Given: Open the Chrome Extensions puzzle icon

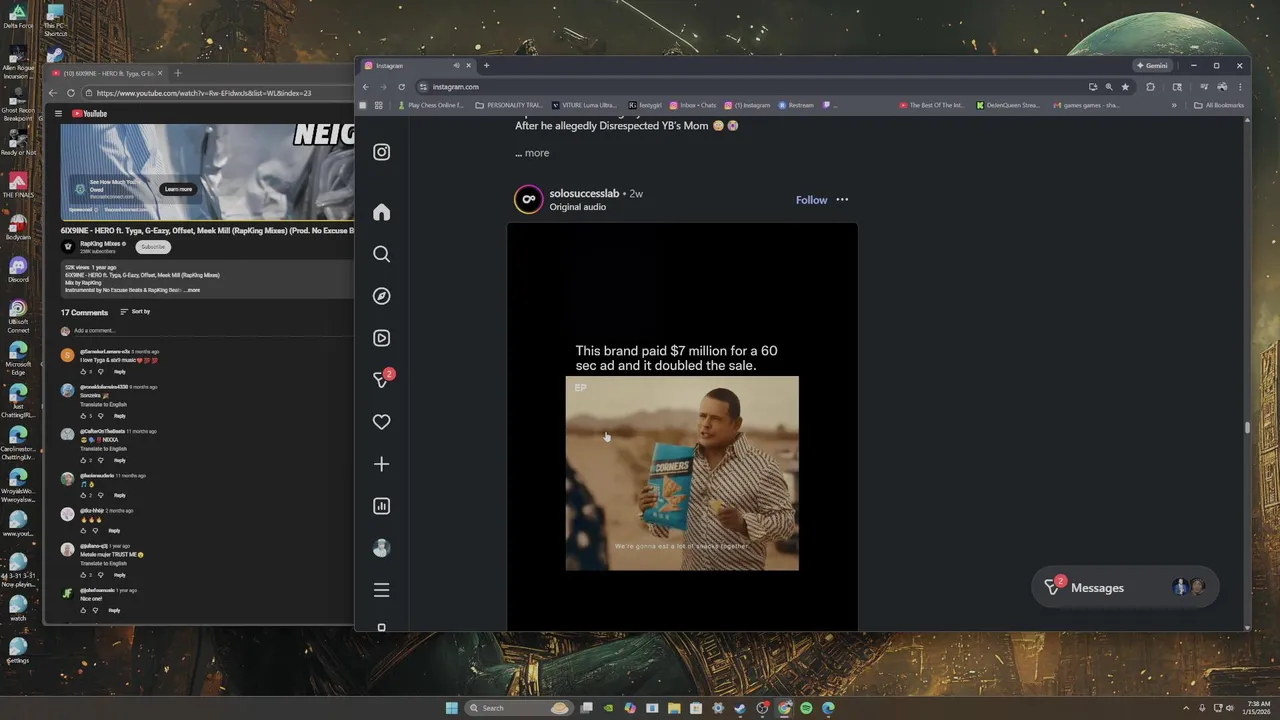Looking at the screenshot, I should pyautogui.click(x=1150, y=87).
